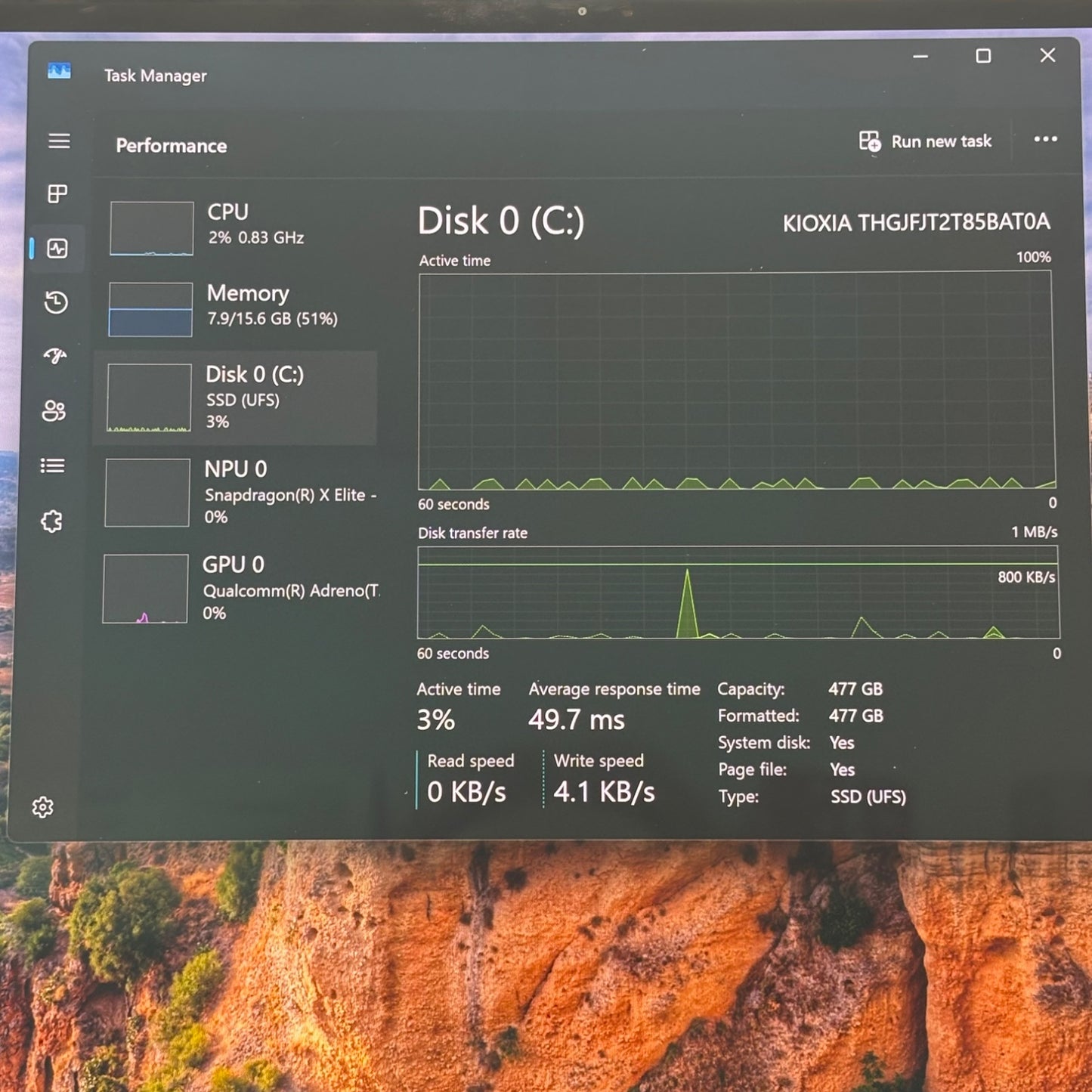
Task: Click the Disk Active time graph
Action: (x=736, y=380)
